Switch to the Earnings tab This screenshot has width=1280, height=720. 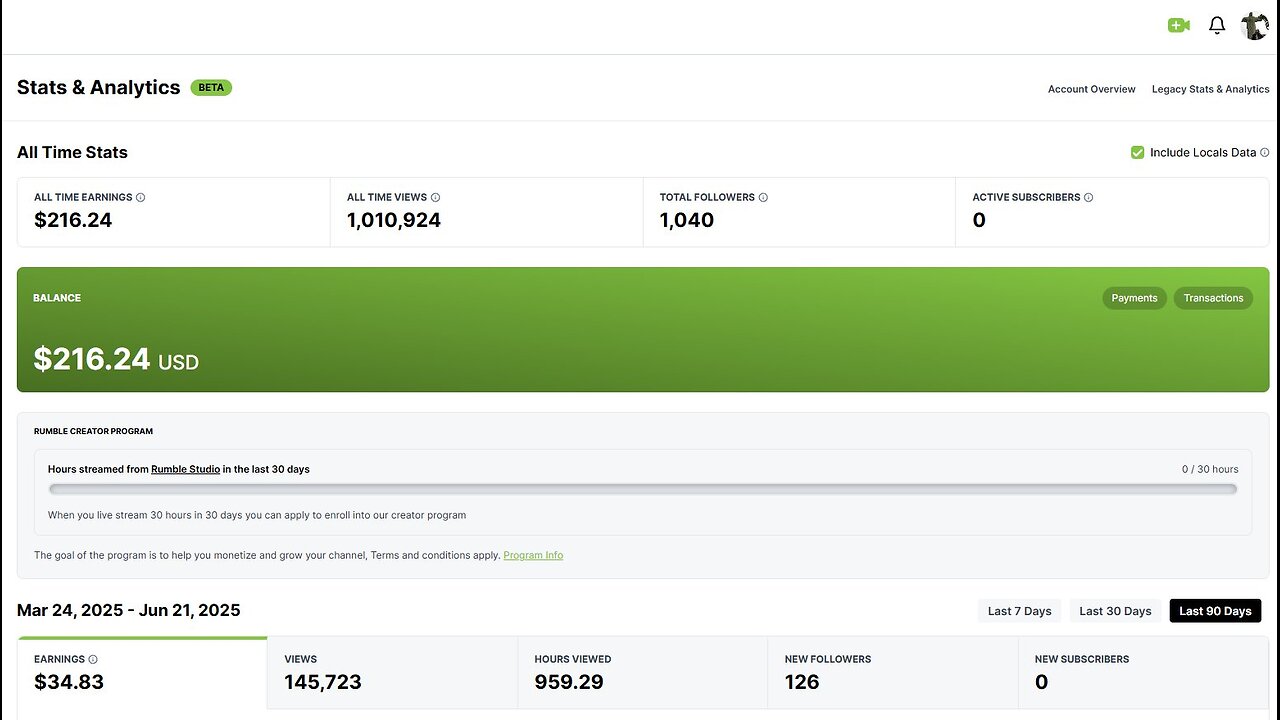[x=142, y=672]
